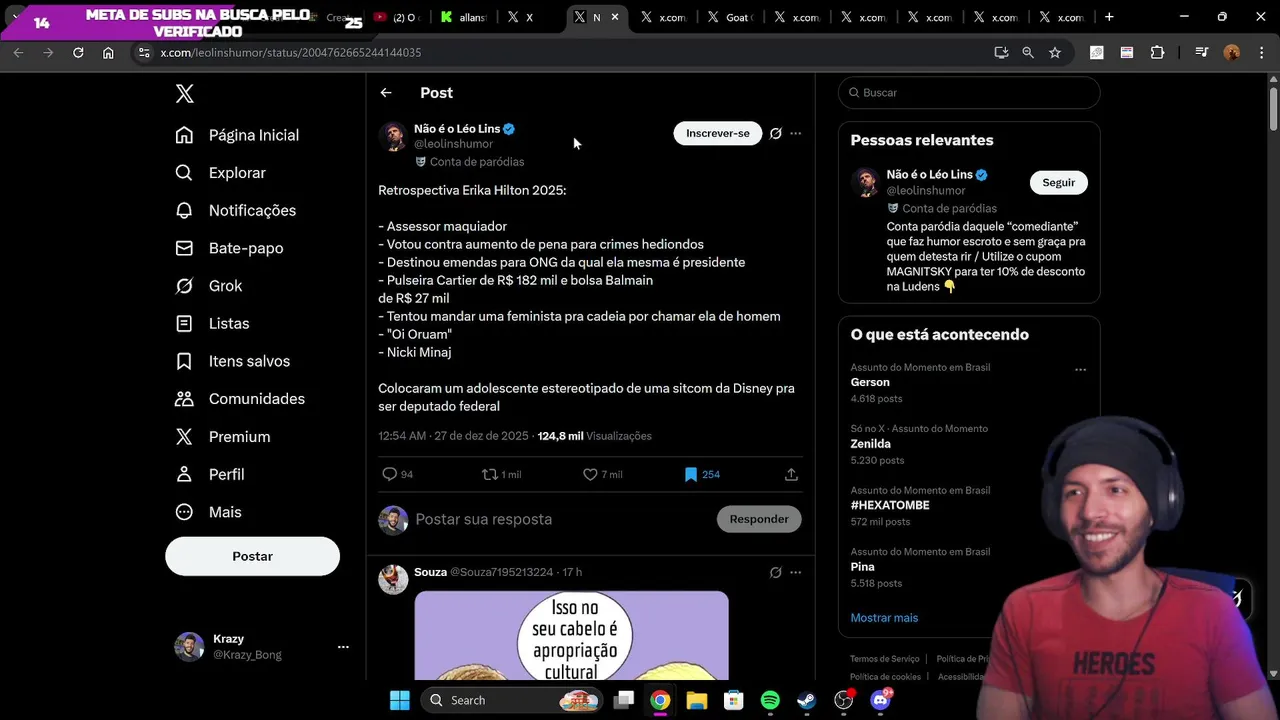This screenshot has height=720, width=1280.
Task: Open more options on main post
Action: point(796,133)
